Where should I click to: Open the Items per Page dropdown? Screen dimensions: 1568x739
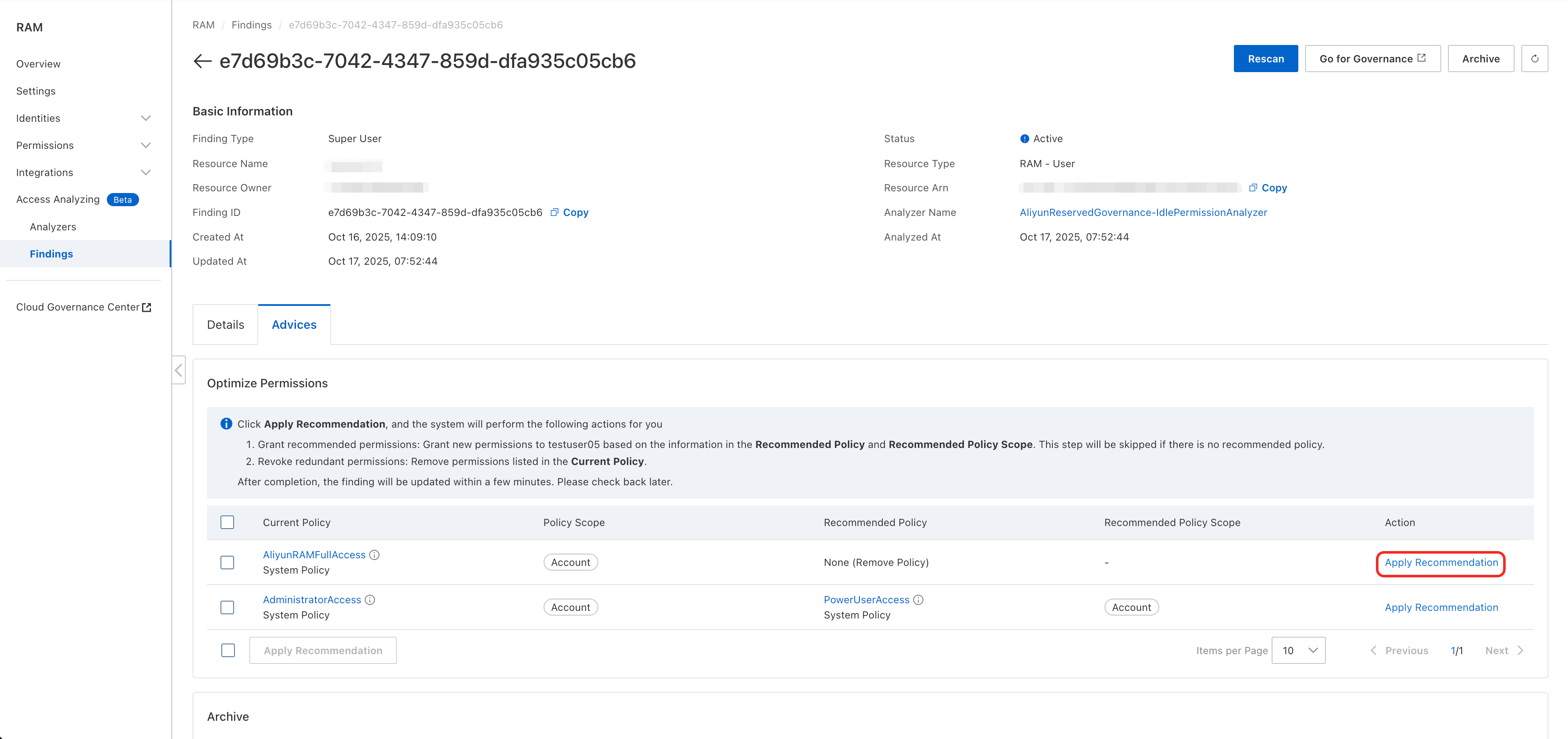click(1298, 651)
